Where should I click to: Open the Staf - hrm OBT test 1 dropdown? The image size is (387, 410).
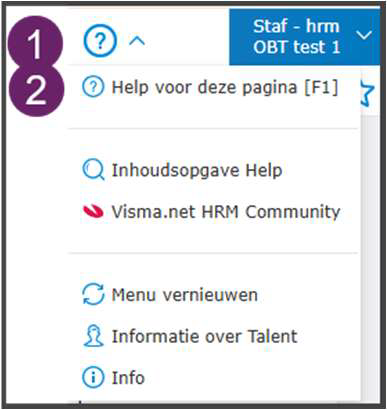click(305, 37)
